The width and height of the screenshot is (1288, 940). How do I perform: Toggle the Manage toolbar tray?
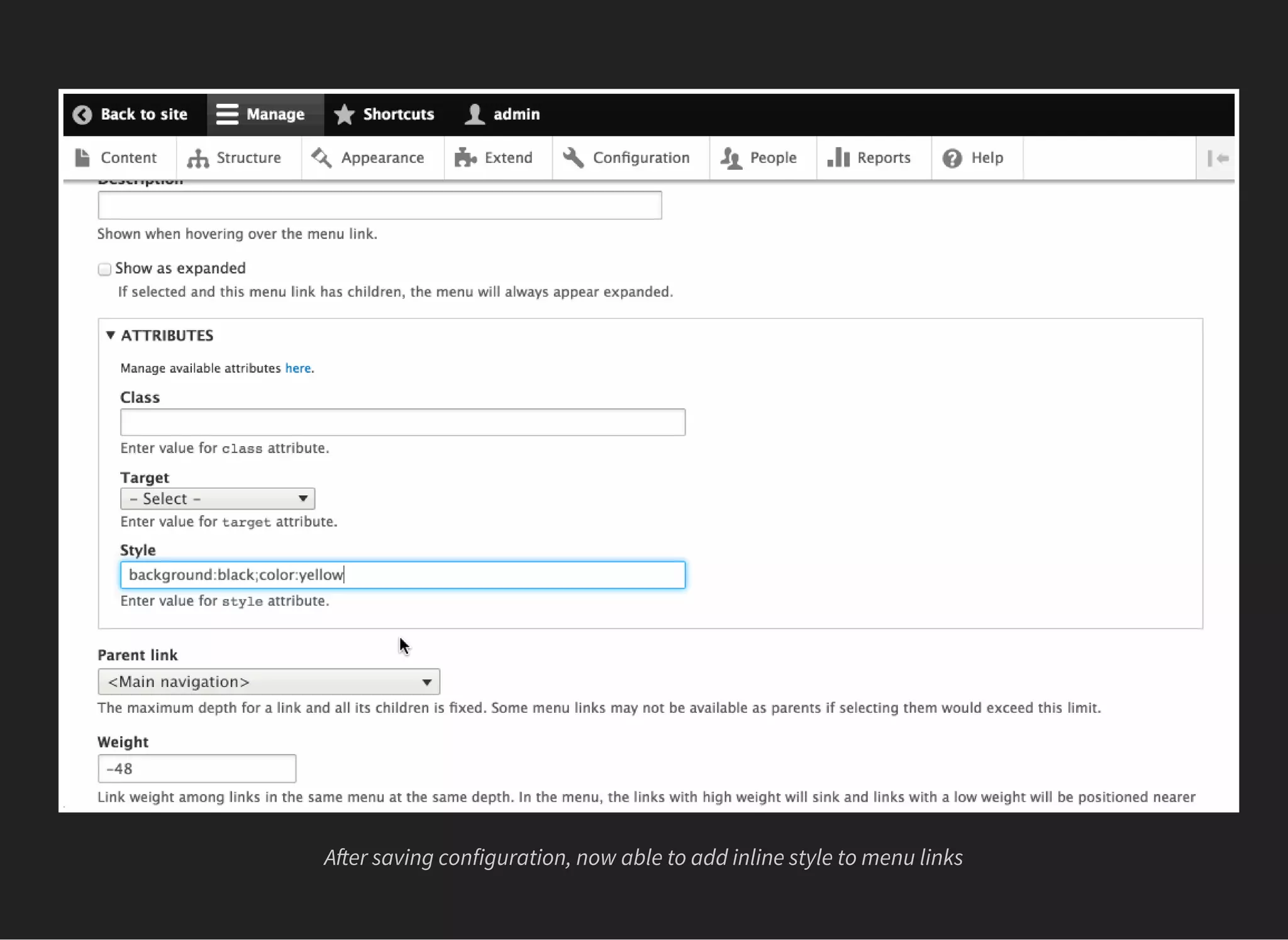coord(265,115)
